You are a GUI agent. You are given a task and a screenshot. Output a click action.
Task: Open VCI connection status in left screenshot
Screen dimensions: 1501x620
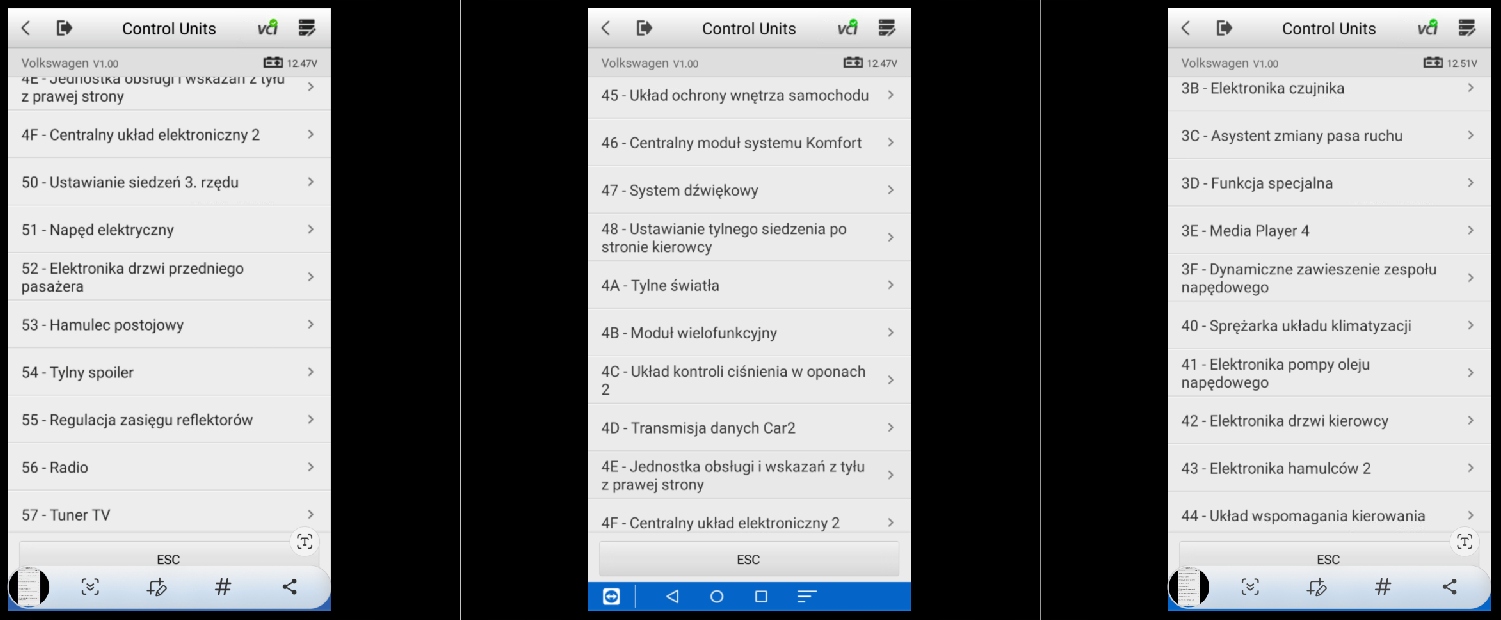267,28
